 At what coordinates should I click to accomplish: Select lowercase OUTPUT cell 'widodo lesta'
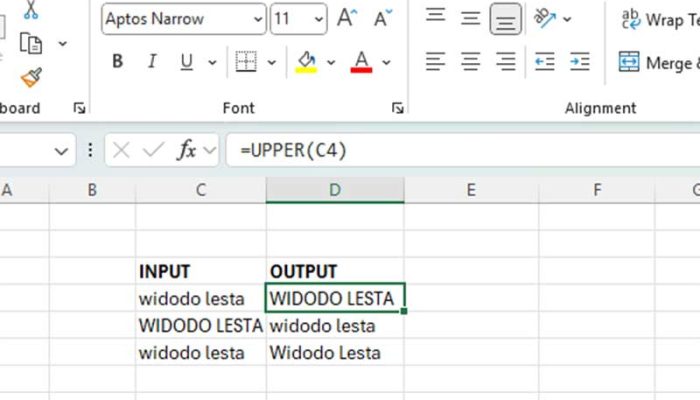pos(335,325)
